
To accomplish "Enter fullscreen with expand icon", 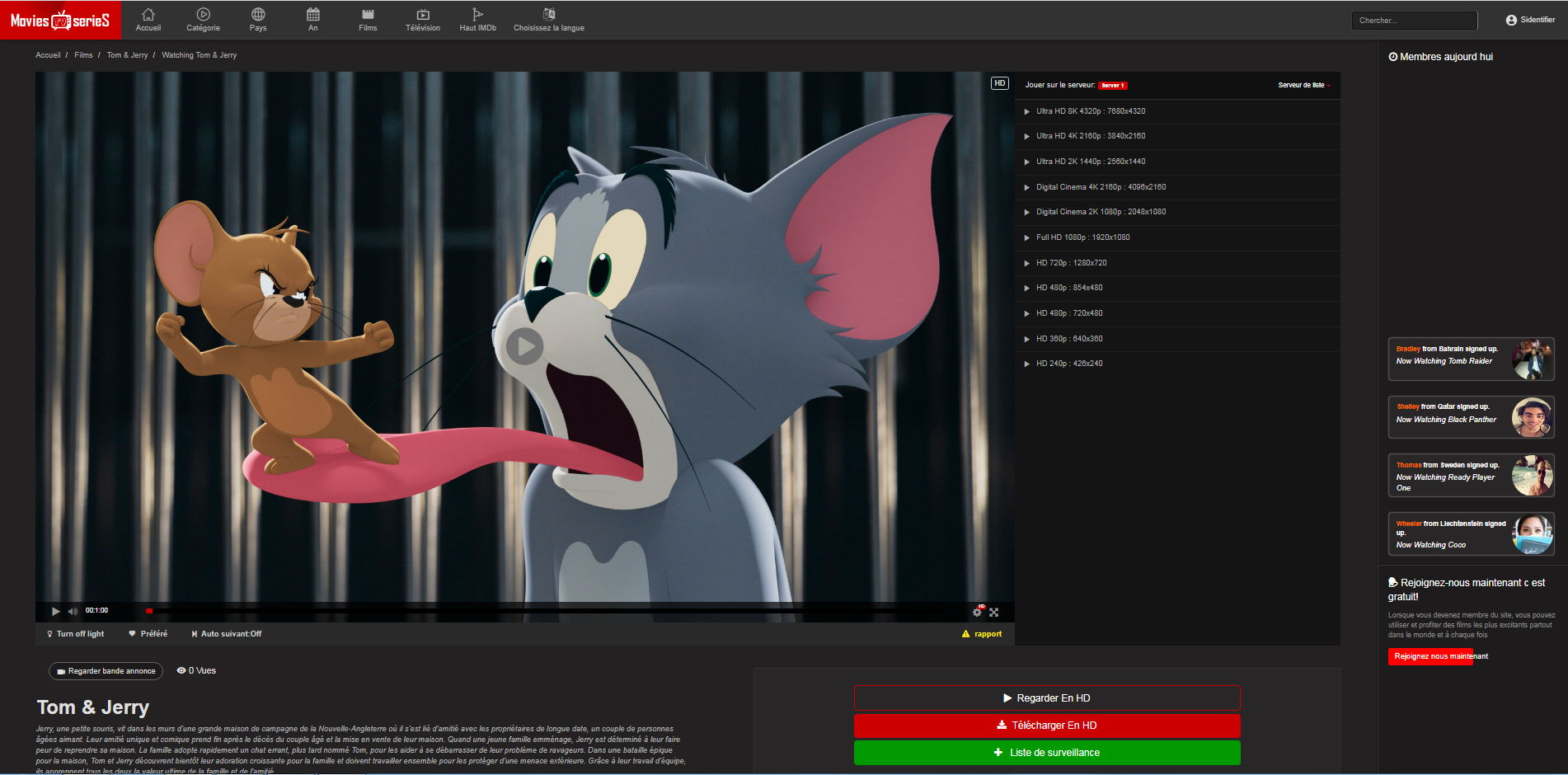I will coord(994,612).
